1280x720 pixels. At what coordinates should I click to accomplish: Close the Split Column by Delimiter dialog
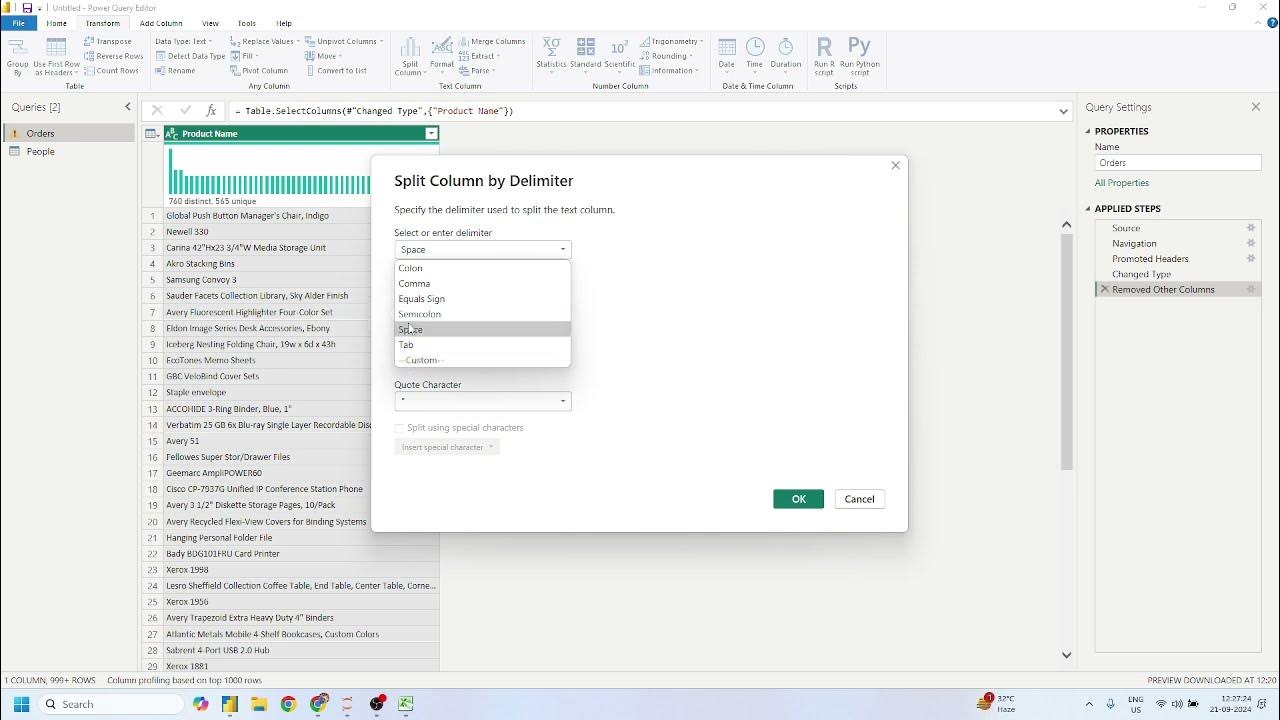click(x=896, y=165)
